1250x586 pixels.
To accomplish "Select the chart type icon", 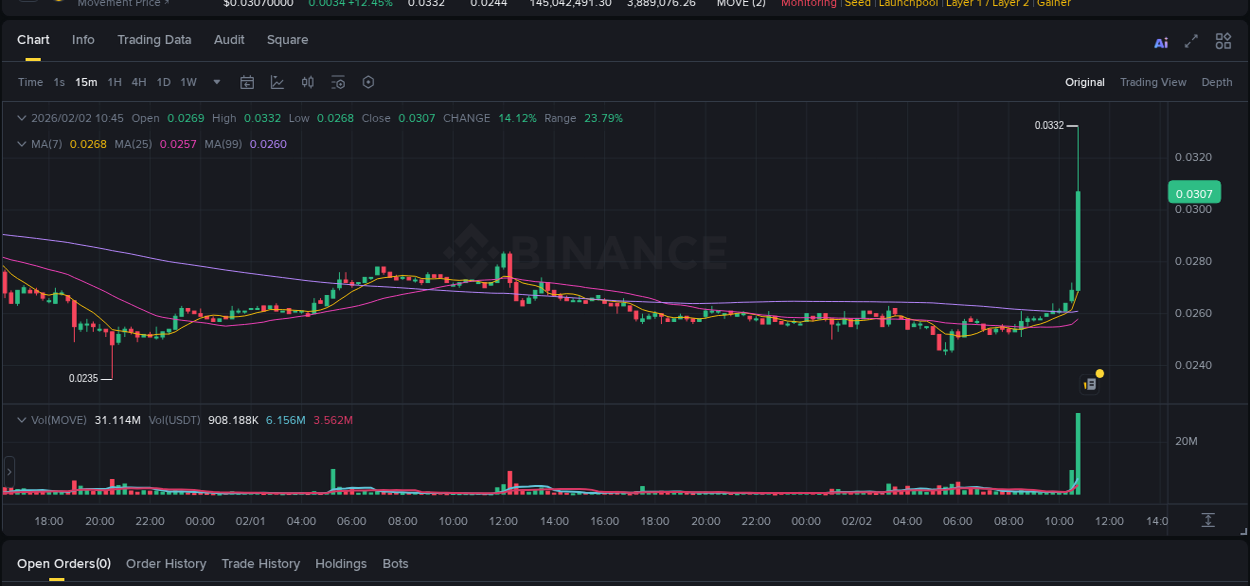I will [x=277, y=82].
